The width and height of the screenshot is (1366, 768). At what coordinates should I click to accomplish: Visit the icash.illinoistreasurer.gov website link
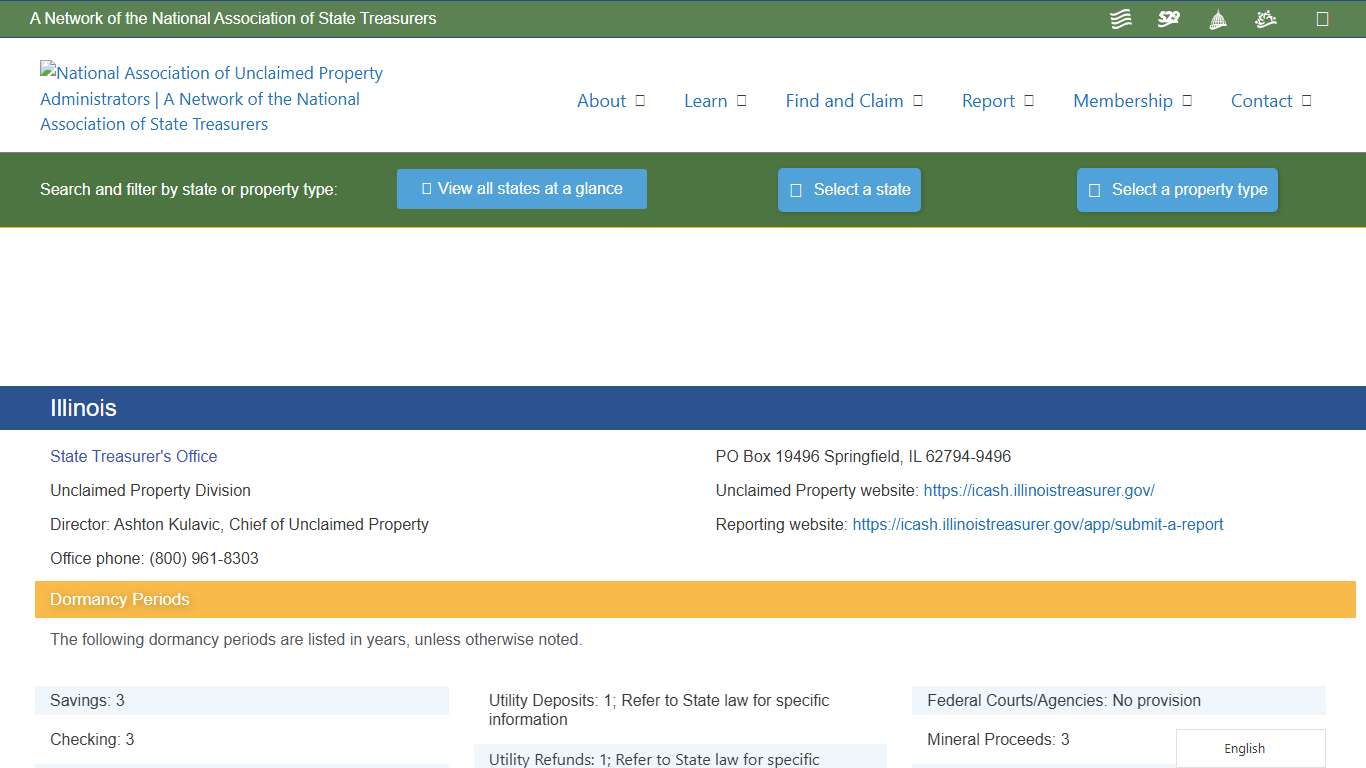pyautogui.click(x=1039, y=490)
